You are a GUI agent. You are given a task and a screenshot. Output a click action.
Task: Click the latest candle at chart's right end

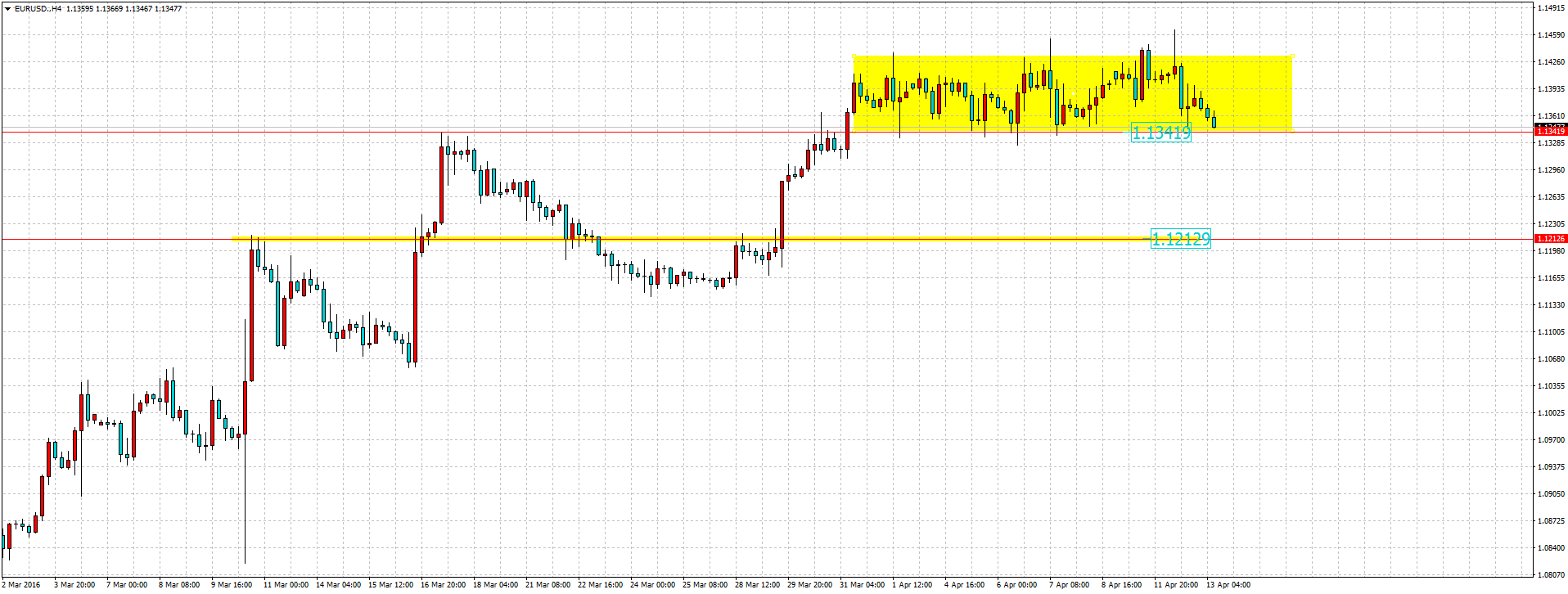click(x=1214, y=121)
